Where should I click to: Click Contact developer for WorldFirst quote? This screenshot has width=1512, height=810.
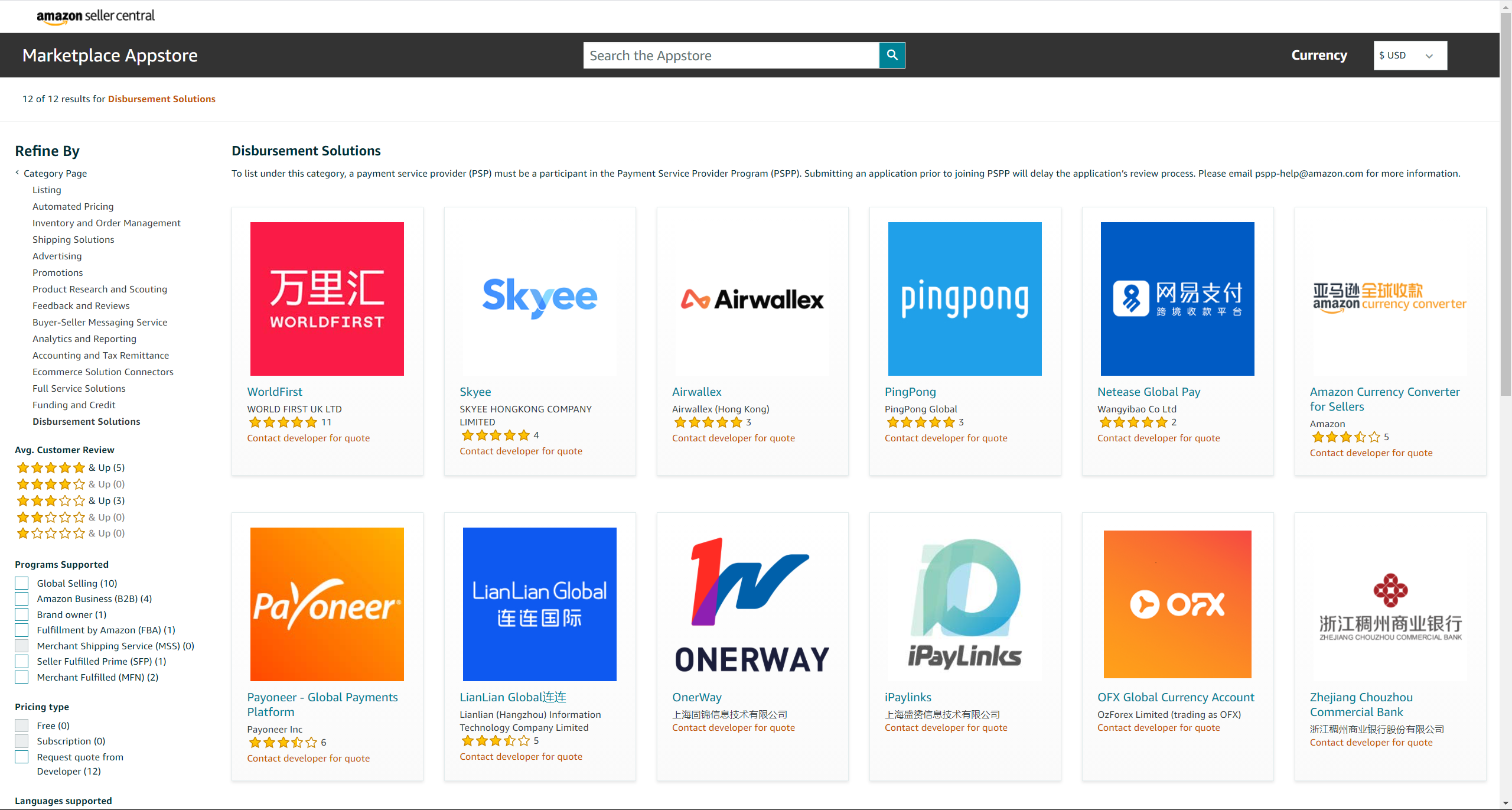coord(307,437)
